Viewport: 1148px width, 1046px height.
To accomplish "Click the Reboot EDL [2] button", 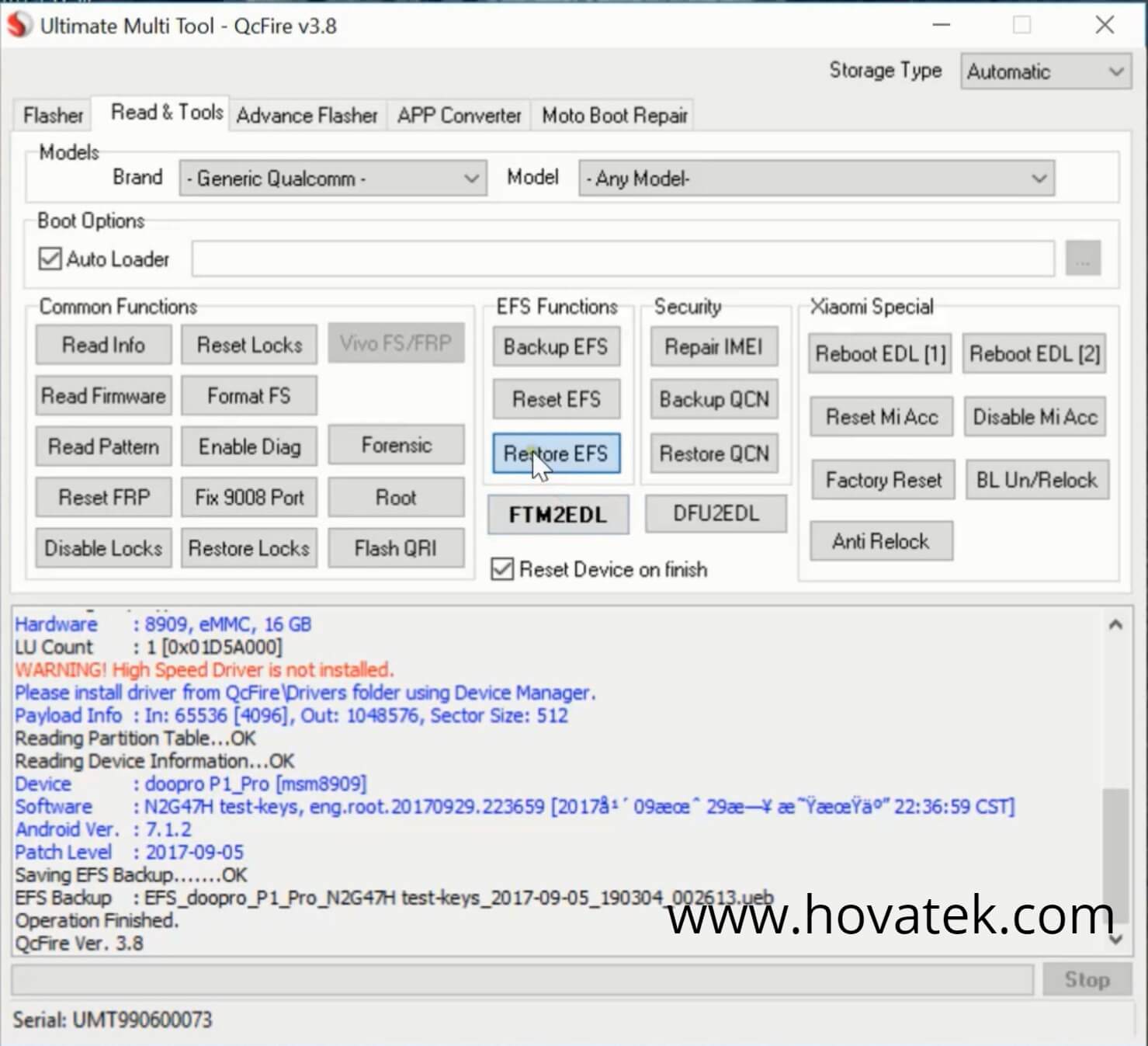I will coord(1035,354).
